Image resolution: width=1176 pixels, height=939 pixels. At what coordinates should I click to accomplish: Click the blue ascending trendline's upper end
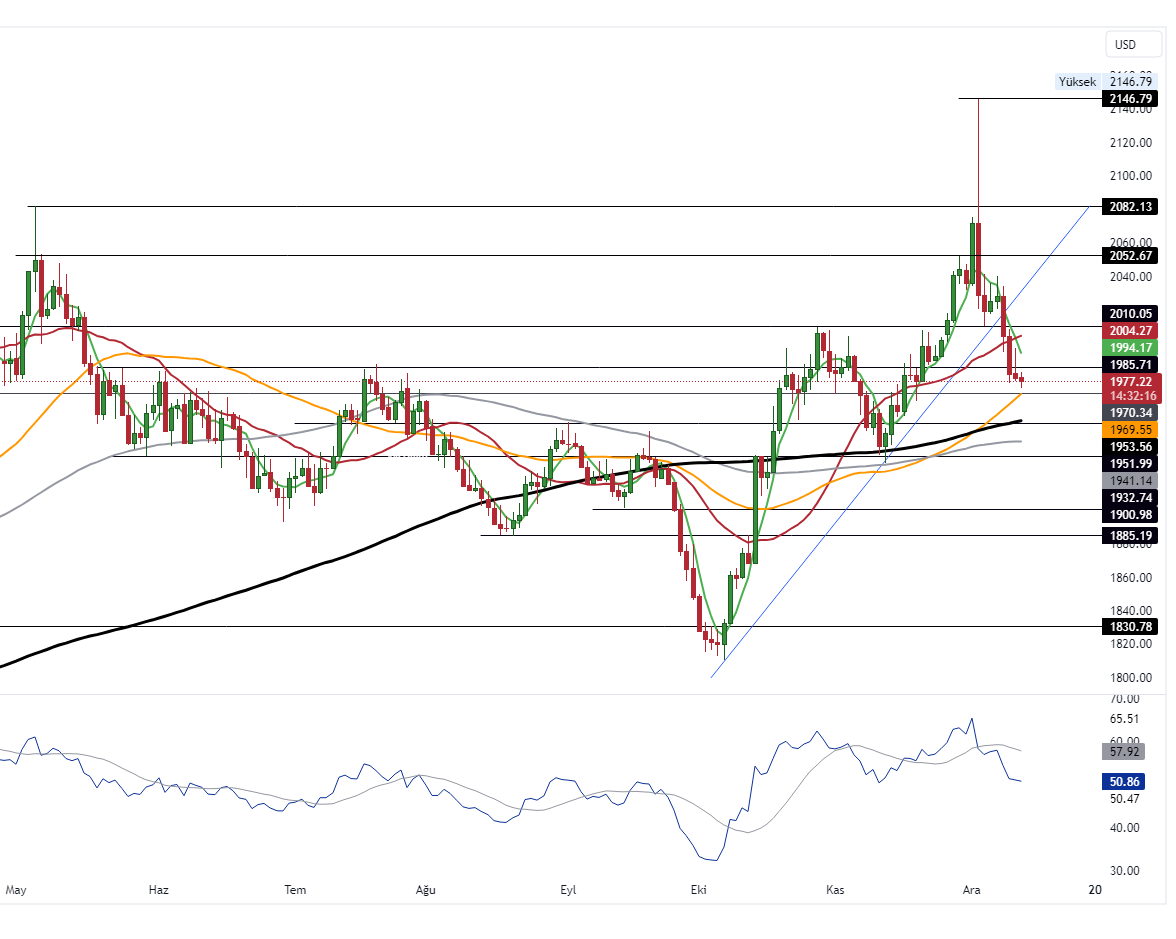click(1086, 208)
